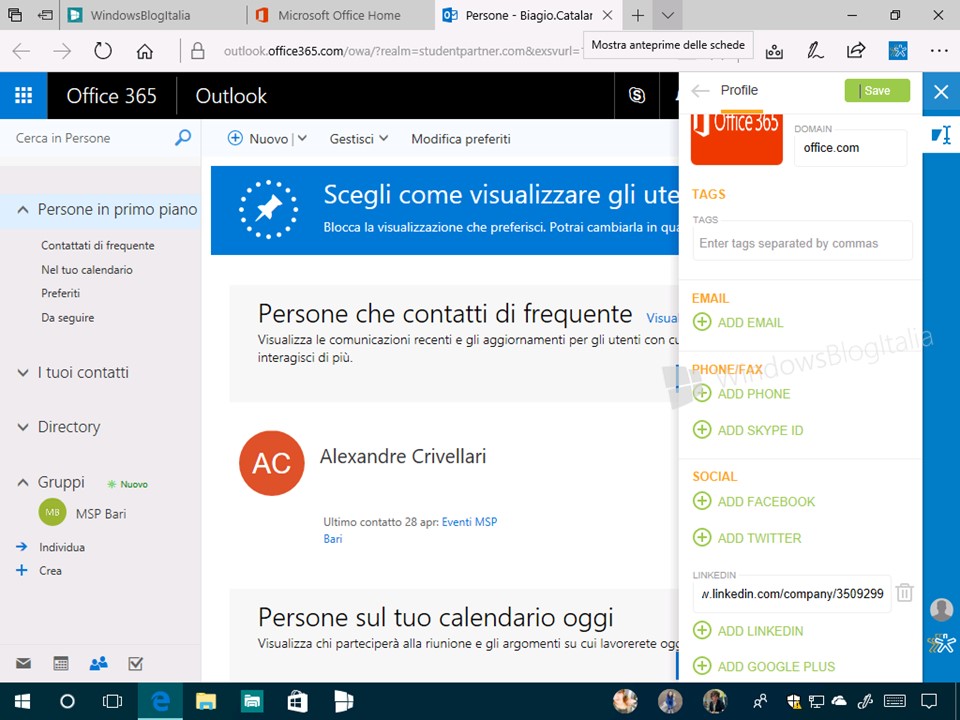Open Skype from the Office 365 header

637,96
